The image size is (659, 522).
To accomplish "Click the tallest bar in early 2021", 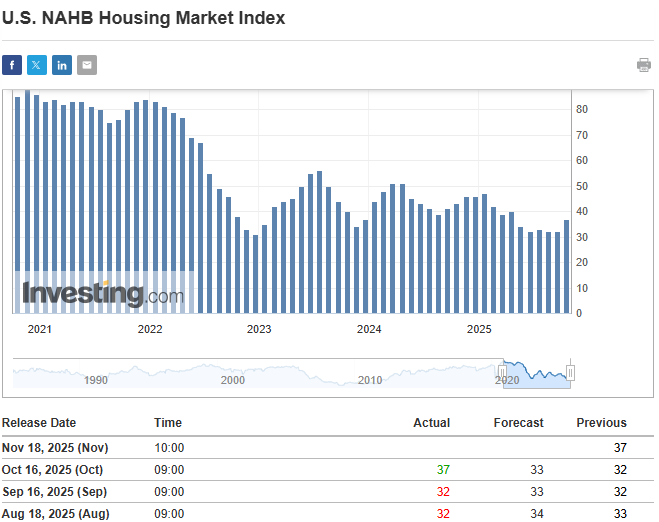I will coord(27,200).
